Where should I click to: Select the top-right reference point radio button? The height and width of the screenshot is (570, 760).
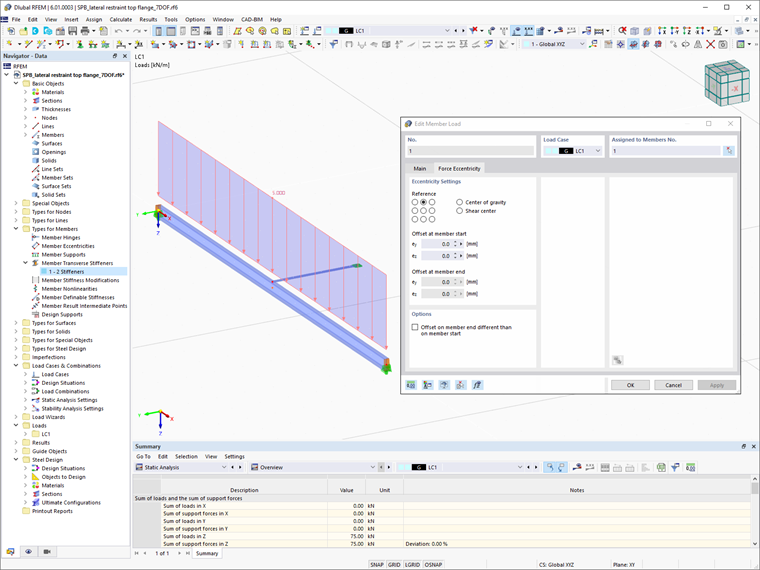432,202
